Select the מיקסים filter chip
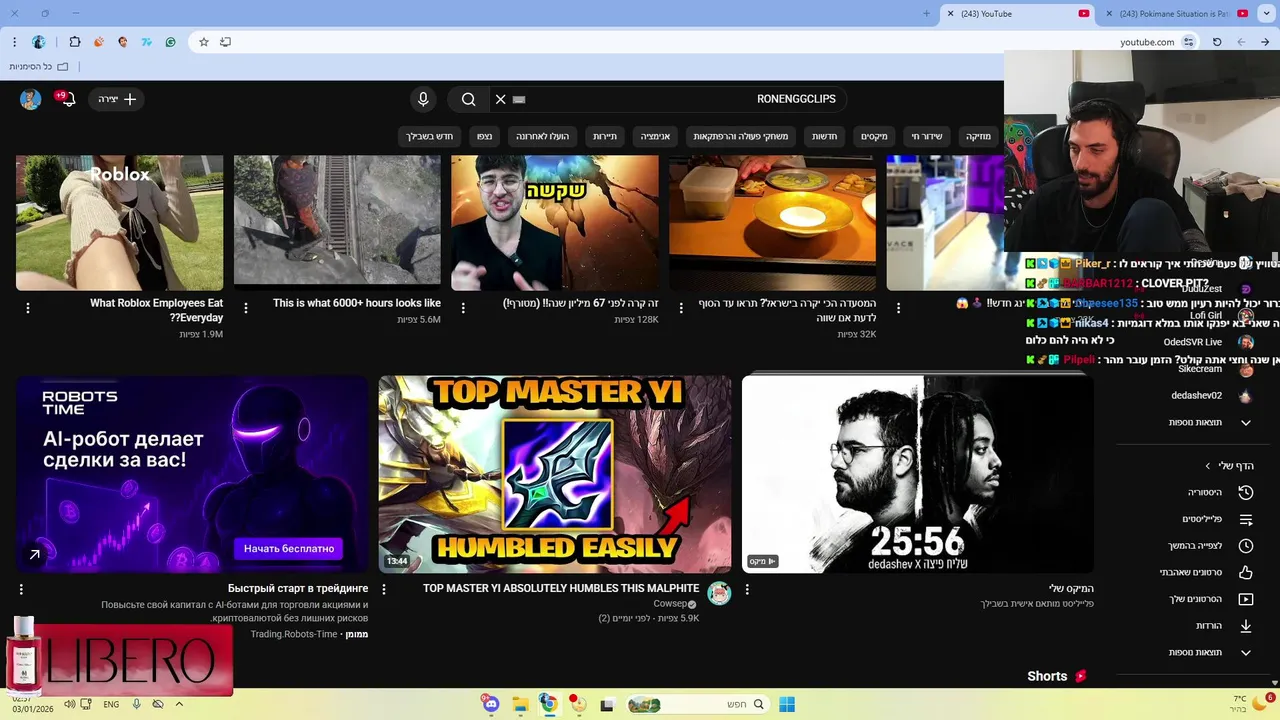Screen dimensions: 1280x720 click(874, 136)
